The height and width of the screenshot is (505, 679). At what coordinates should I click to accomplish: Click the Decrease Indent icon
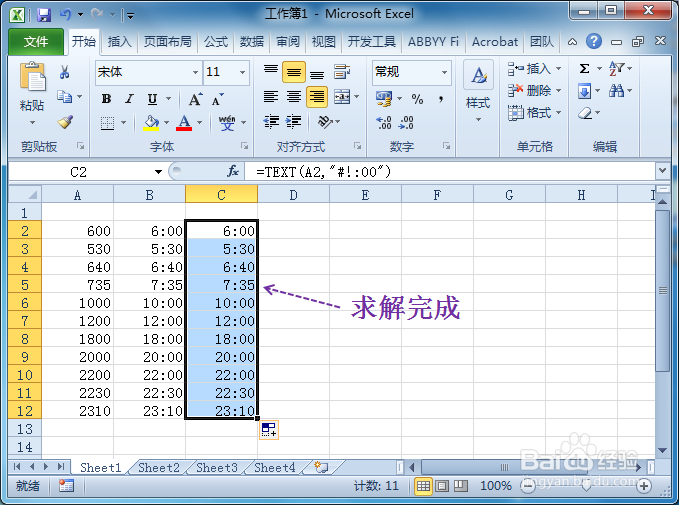click(x=271, y=122)
